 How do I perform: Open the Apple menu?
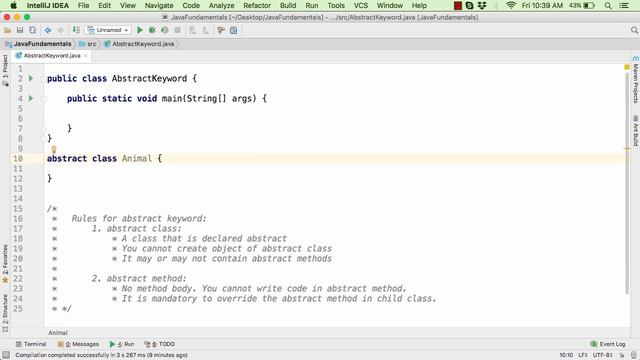point(13,5)
